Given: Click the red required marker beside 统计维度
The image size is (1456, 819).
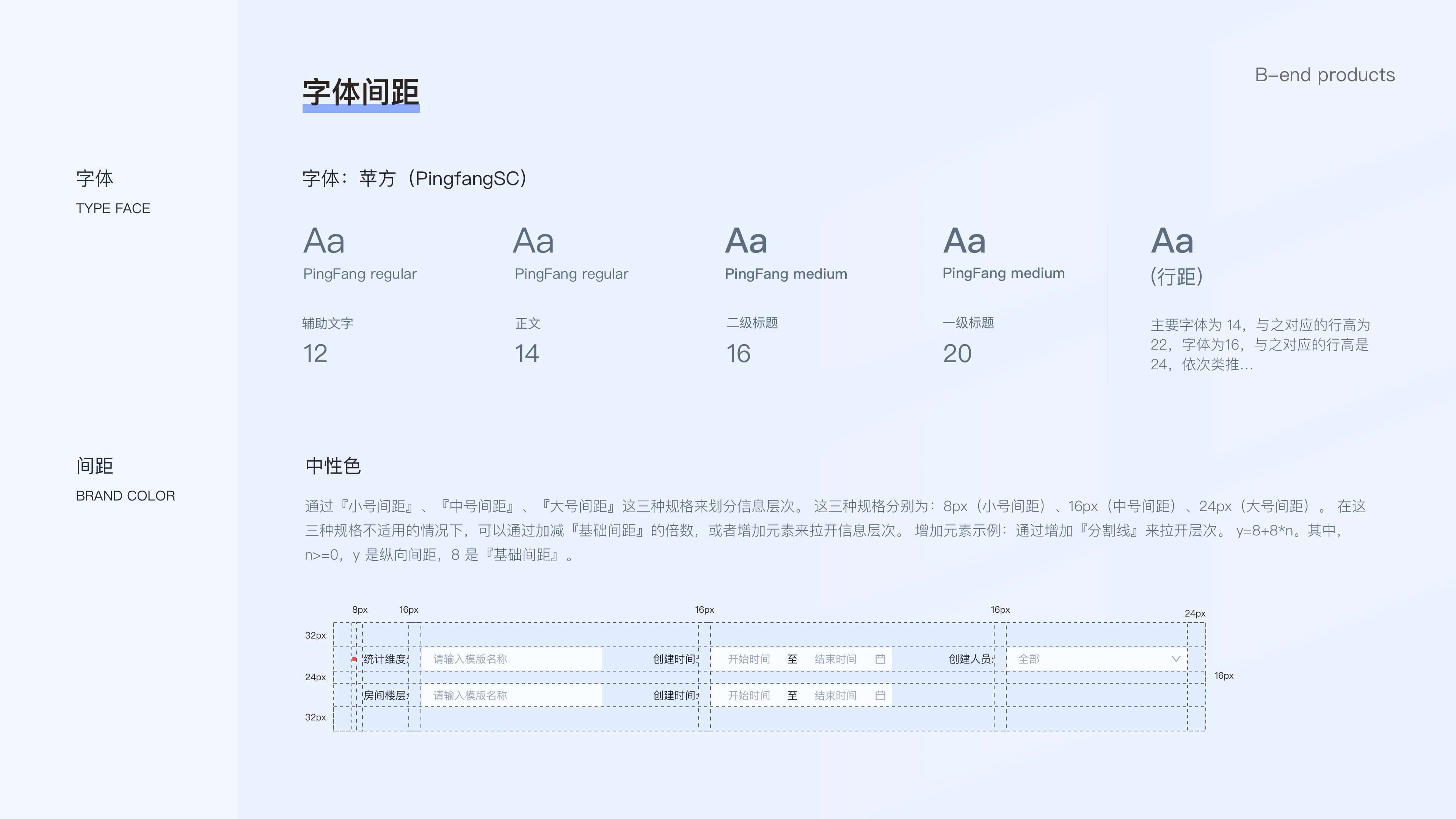Looking at the screenshot, I should point(355,659).
